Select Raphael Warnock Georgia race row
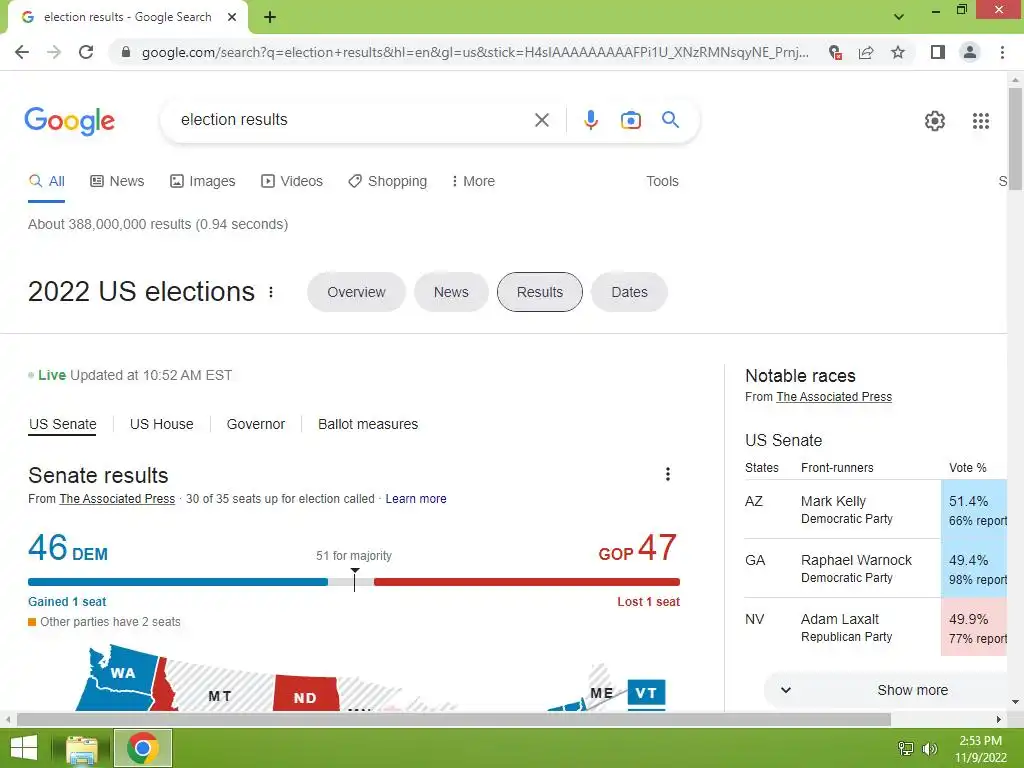 pos(875,568)
